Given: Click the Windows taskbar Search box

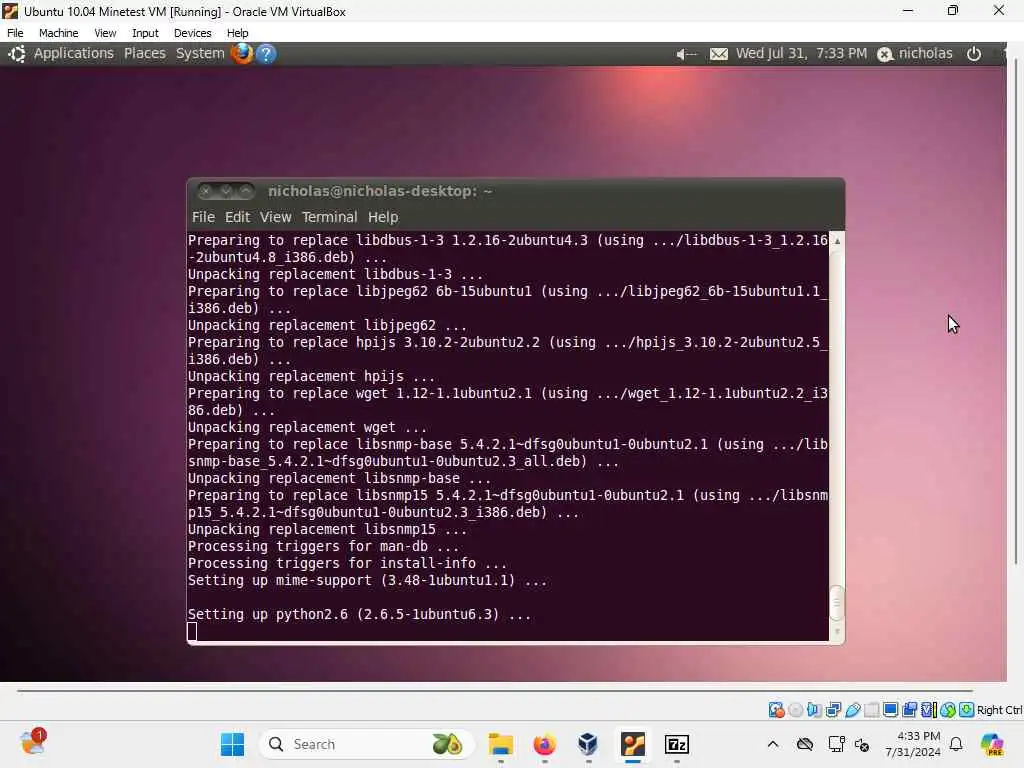Looking at the screenshot, I should 366,744.
